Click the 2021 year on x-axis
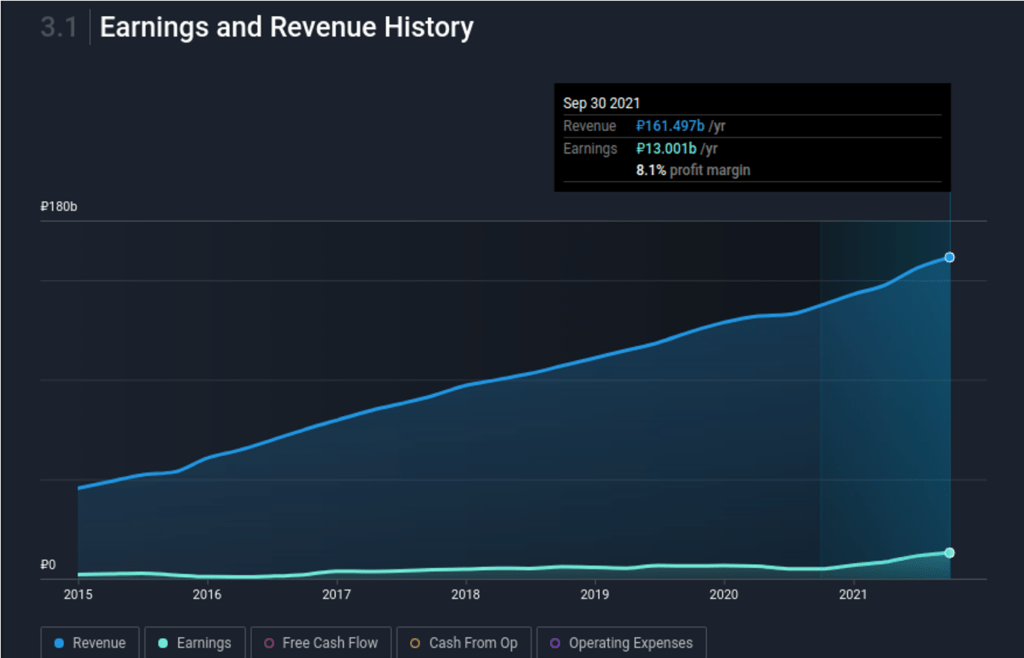This screenshot has width=1024, height=658. tap(852, 595)
